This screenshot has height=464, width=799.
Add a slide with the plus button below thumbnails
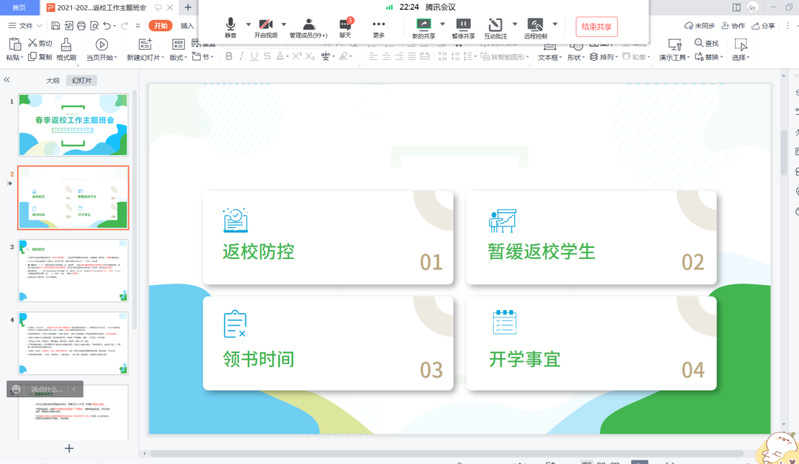(x=69, y=449)
